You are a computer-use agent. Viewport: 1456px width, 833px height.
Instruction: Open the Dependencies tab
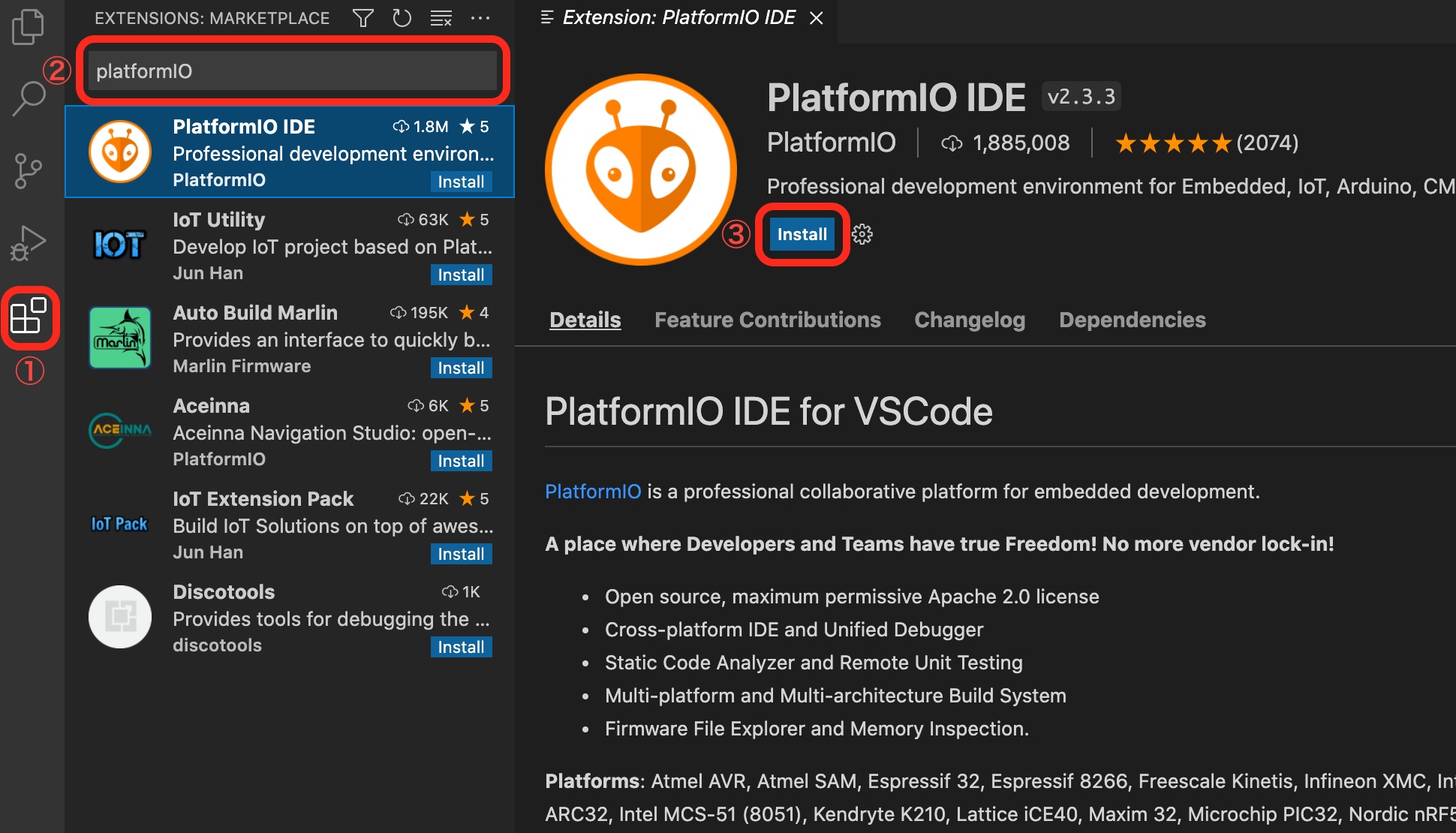pyautogui.click(x=1132, y=320)
